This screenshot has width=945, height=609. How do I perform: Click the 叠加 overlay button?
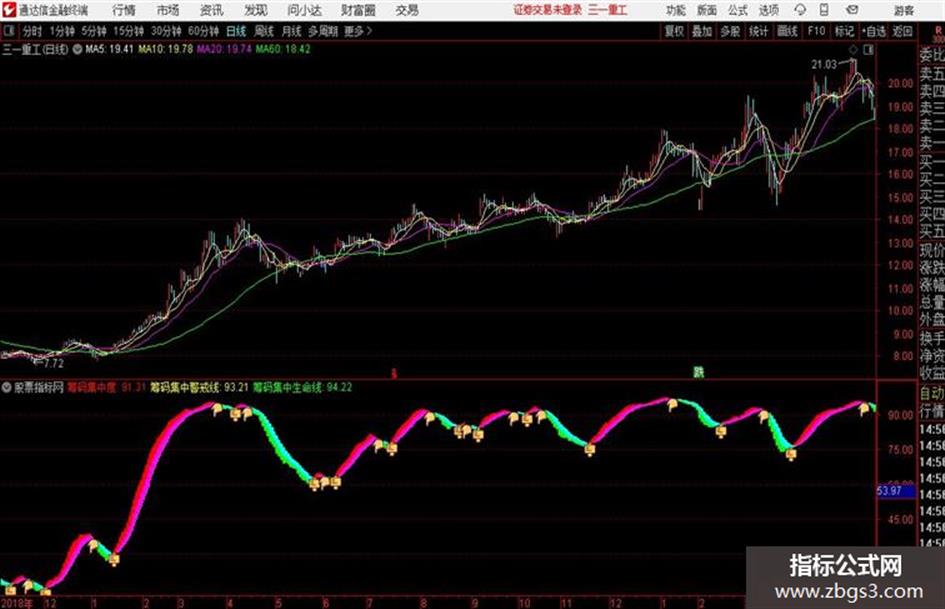click(702, 31)
